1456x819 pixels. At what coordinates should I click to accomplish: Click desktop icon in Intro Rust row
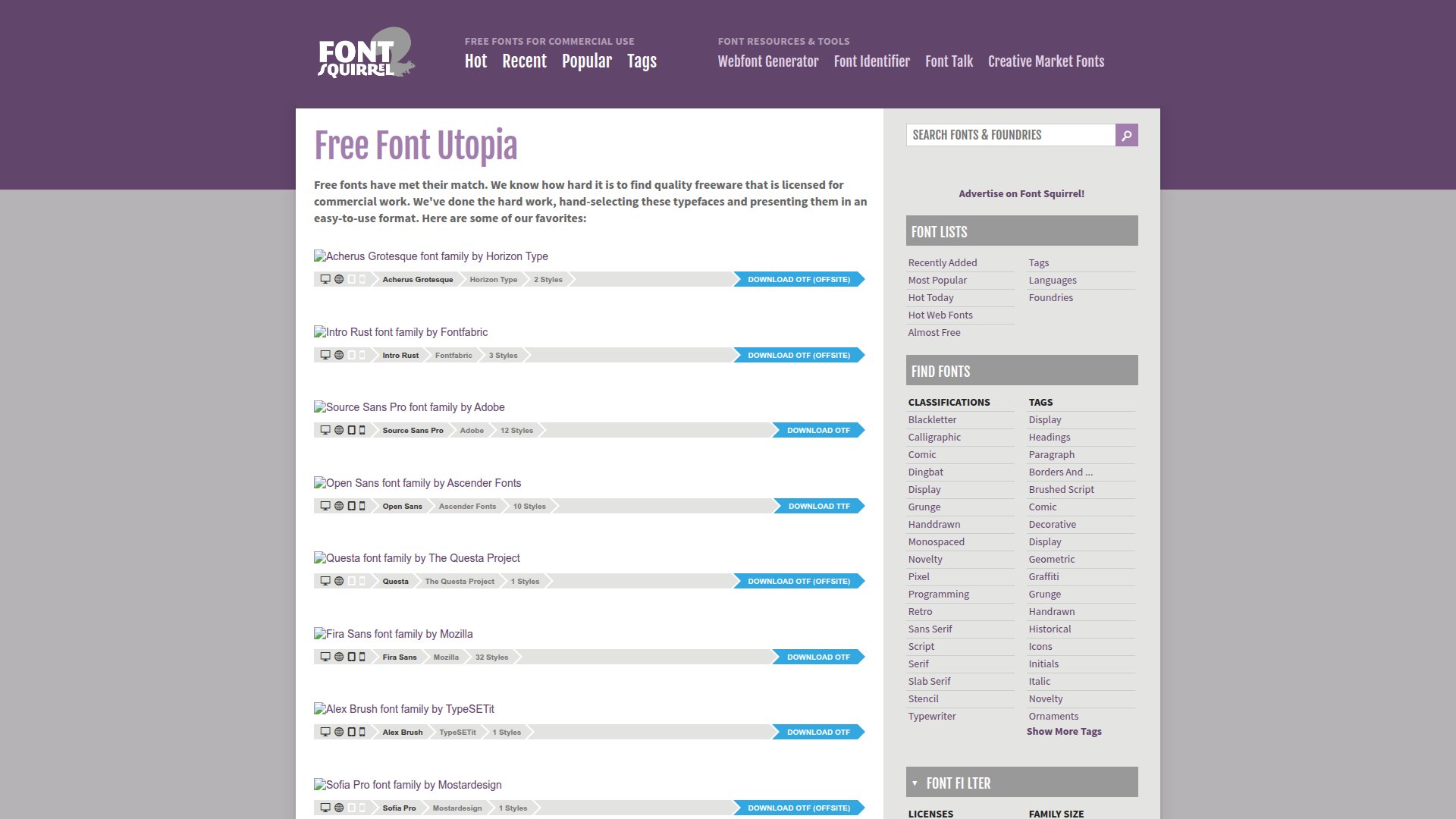(325, 355)
